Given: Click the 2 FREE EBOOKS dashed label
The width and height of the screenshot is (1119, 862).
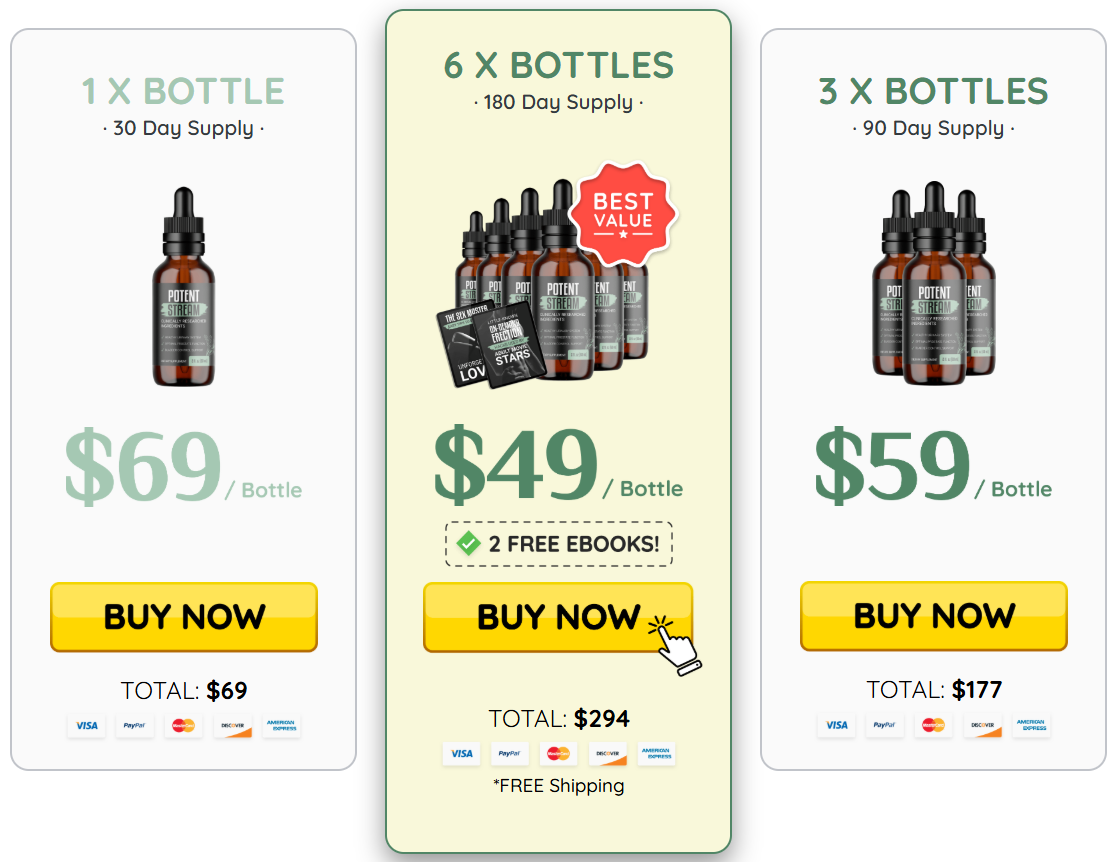Looking at the screenshot, I should pos(559,544).
